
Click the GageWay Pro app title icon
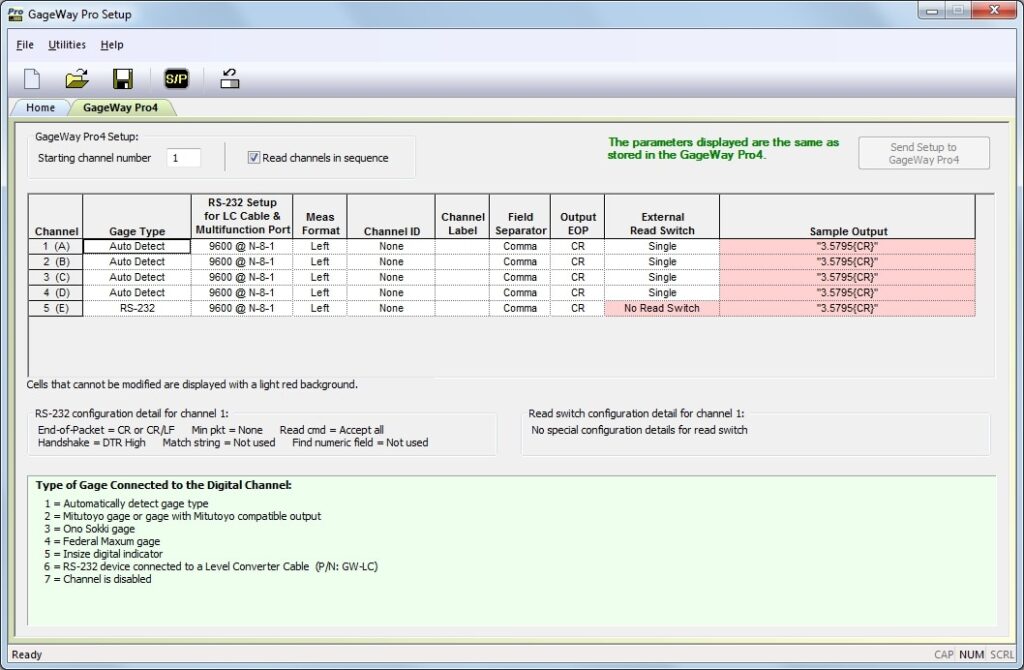15,14
